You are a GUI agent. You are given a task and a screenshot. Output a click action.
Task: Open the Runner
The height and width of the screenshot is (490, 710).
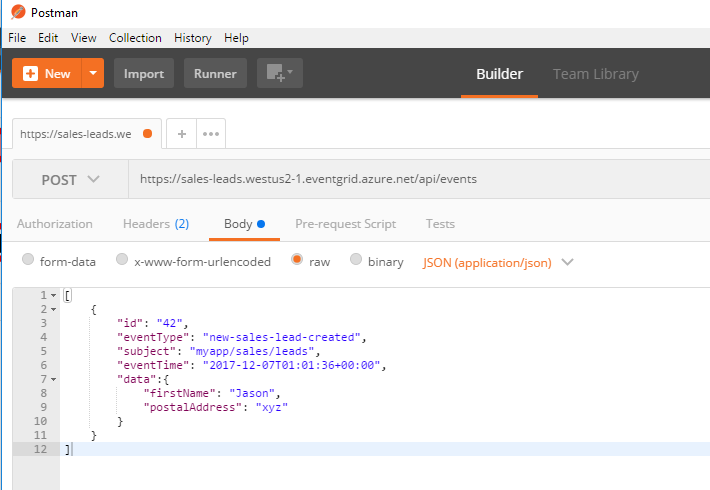click(216, 73)
